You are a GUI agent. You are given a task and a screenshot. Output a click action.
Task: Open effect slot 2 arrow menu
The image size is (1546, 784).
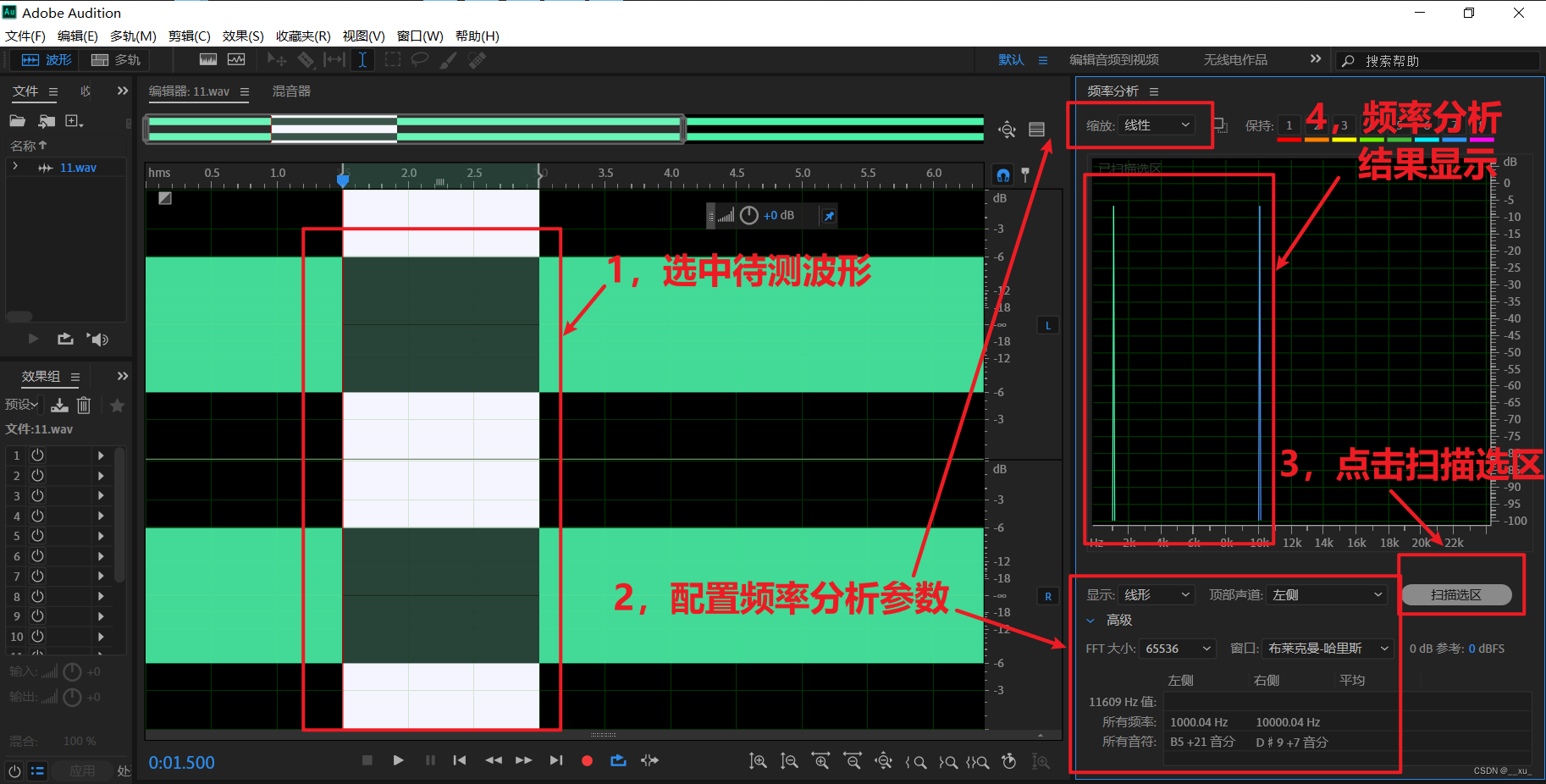(x=101, y=476)
